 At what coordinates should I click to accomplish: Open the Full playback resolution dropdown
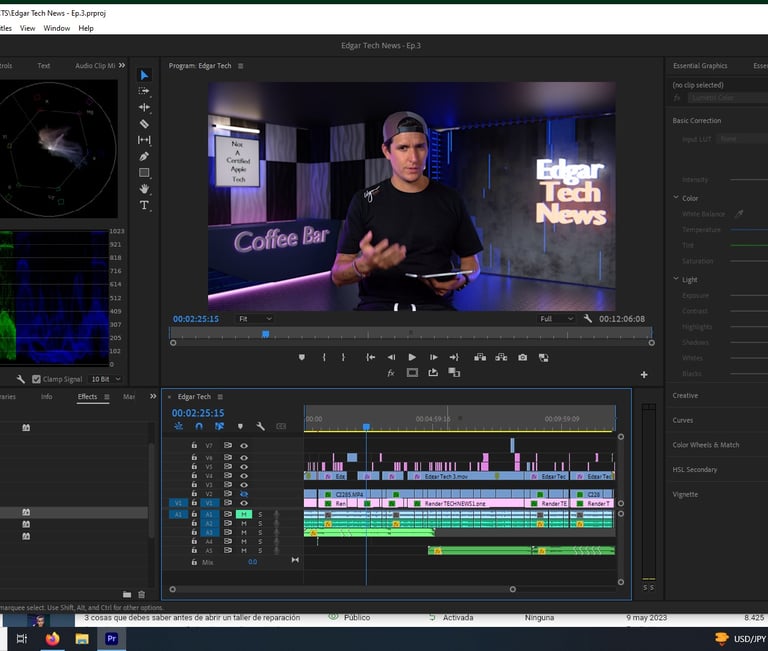(x=557, y=319)
